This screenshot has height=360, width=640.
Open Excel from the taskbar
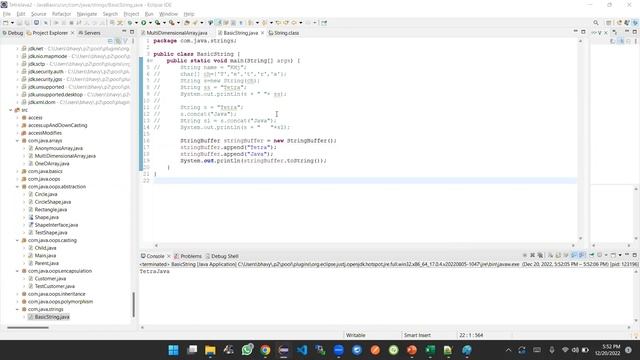(430, 350)
